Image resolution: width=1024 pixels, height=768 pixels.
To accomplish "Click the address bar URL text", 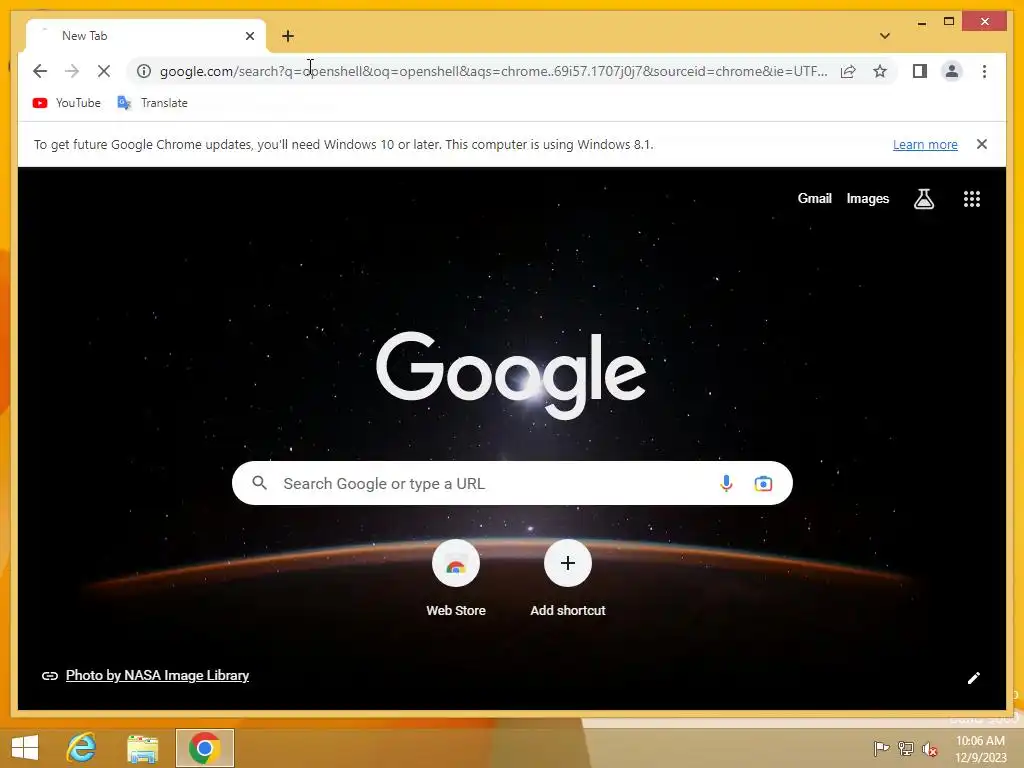I will coord(494,71).
